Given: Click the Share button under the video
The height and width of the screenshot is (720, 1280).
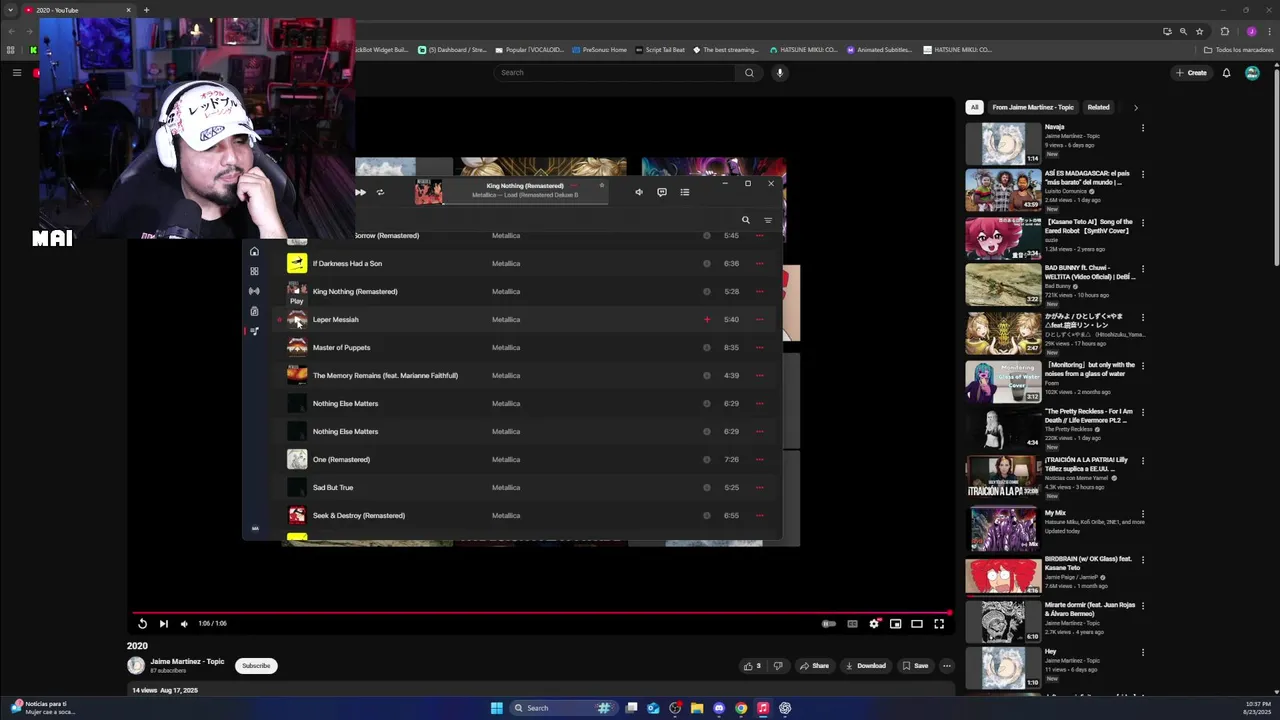Looking at the screenshot, I should point(814,665).
